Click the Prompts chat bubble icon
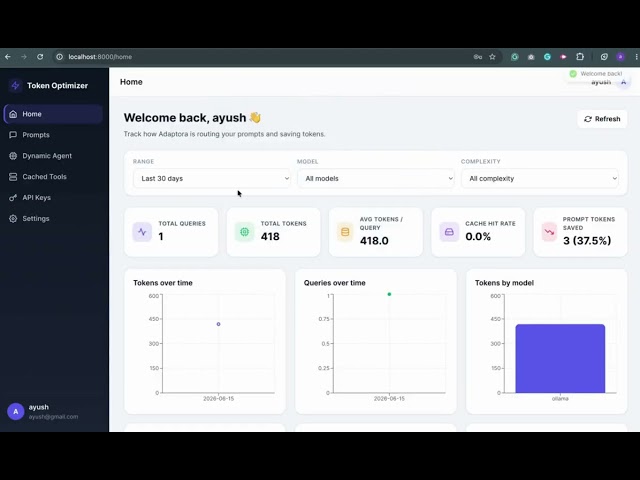The width and height of the screenshot is (640, 480). (13, 135)
